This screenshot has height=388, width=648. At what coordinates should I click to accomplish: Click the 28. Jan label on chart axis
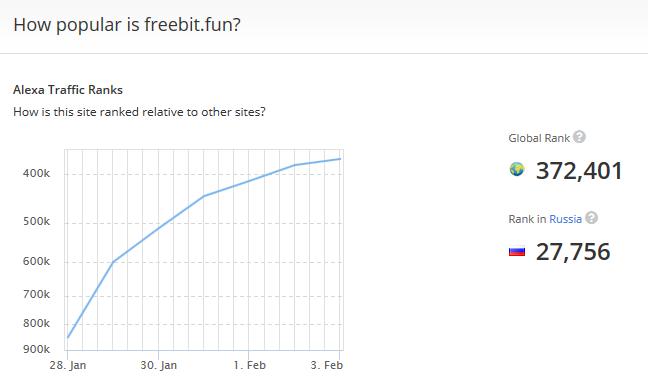click(x=68, y=365)
